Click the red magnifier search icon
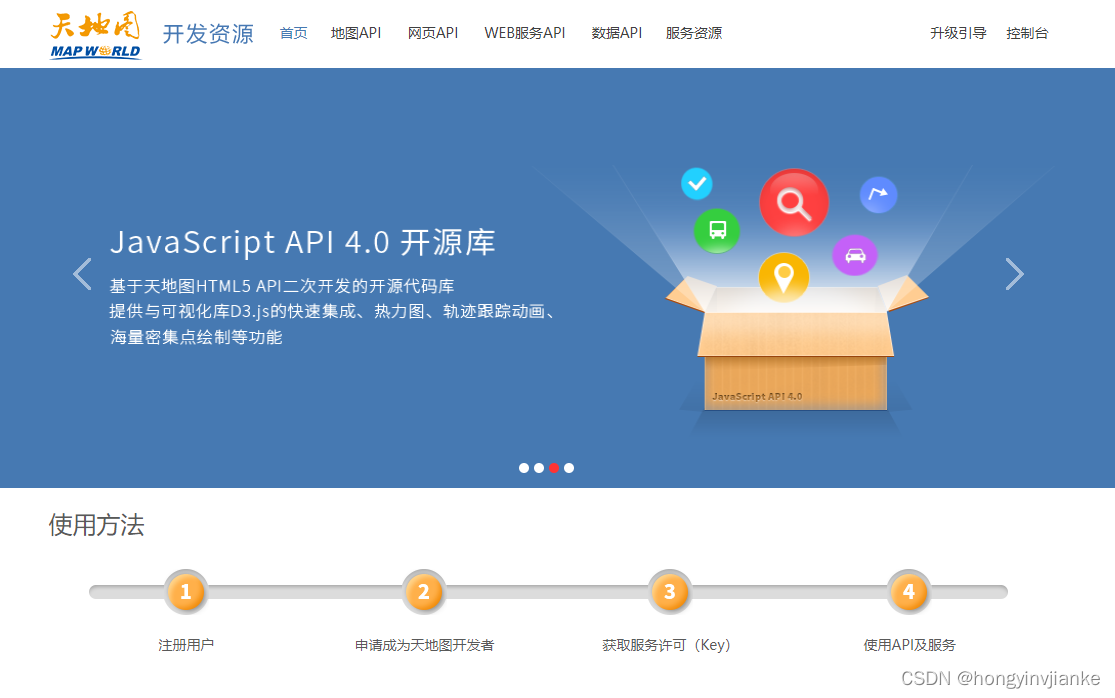The width and height of the screenshot is (1115, 698). (x=794, y=202)
